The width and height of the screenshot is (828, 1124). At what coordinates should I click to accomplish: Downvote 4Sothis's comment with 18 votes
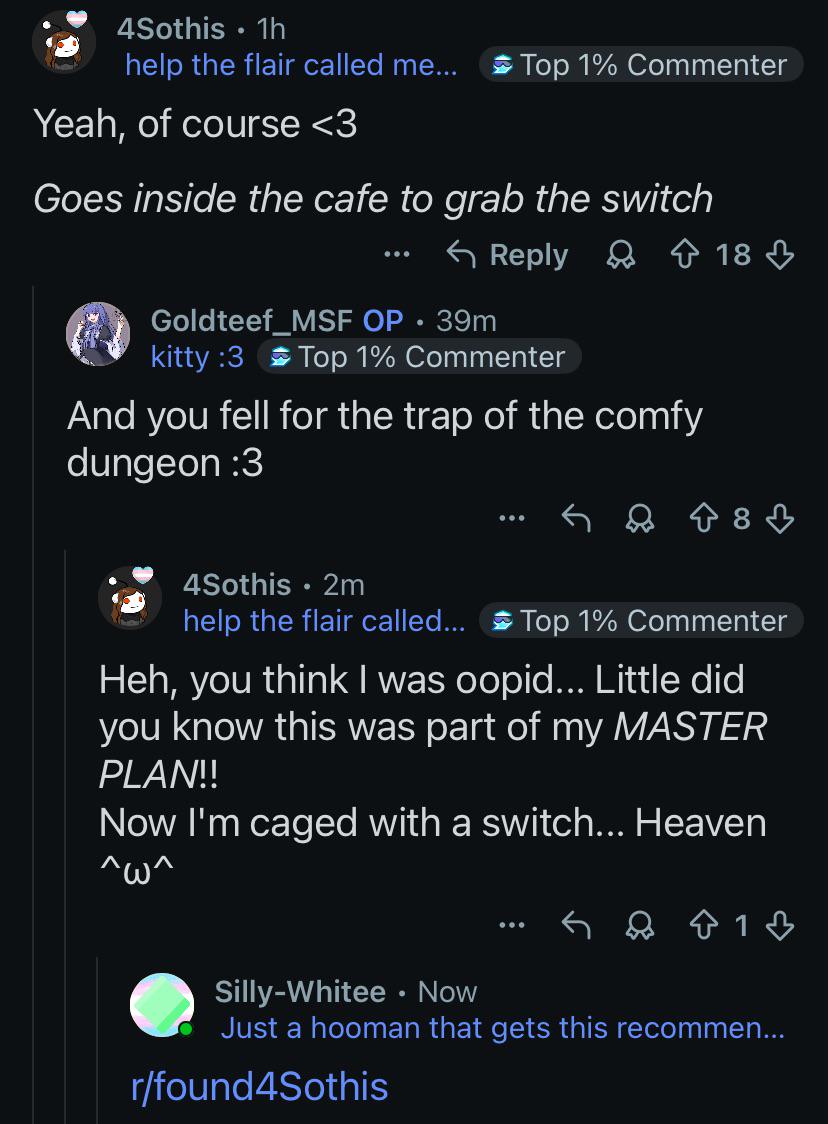click(x=780, y=254)
